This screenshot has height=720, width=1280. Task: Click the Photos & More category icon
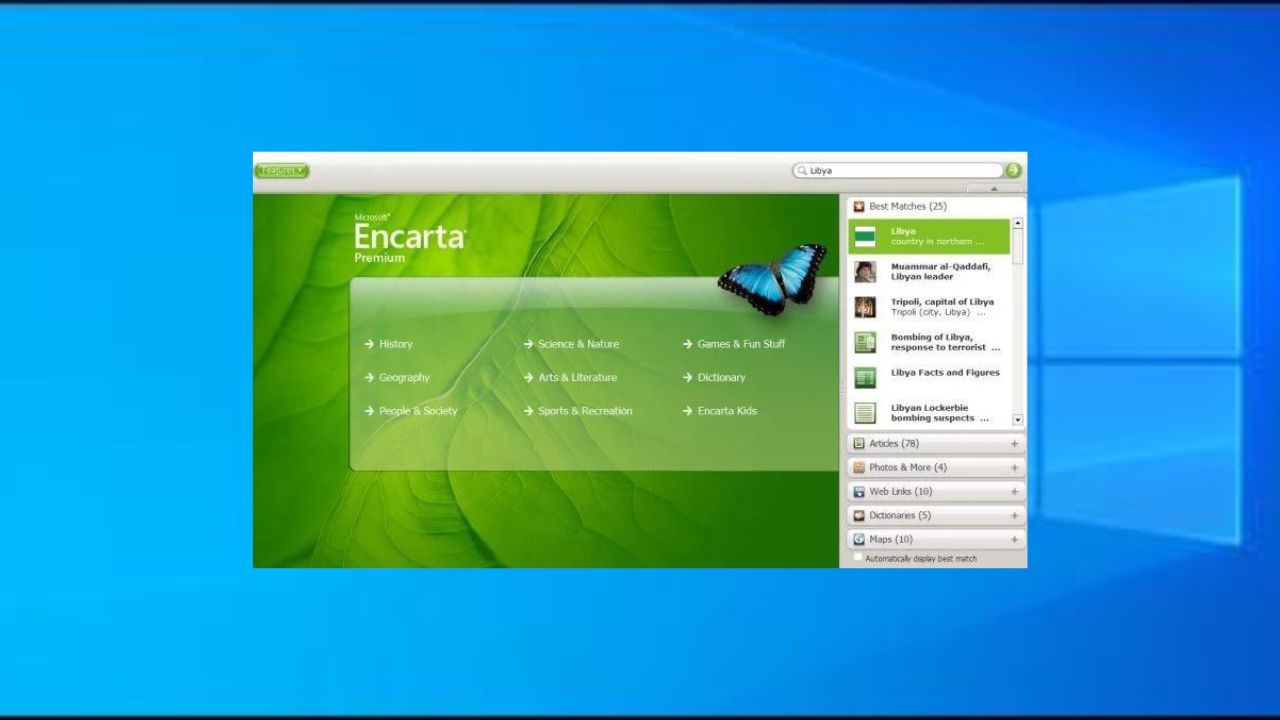click(x=858, y=467)
